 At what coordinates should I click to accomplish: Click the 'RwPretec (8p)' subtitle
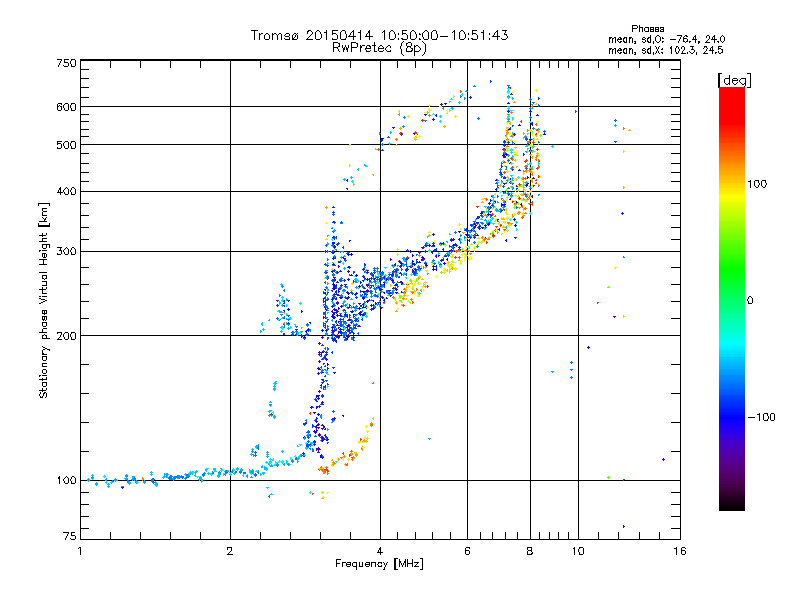(379, 48)
